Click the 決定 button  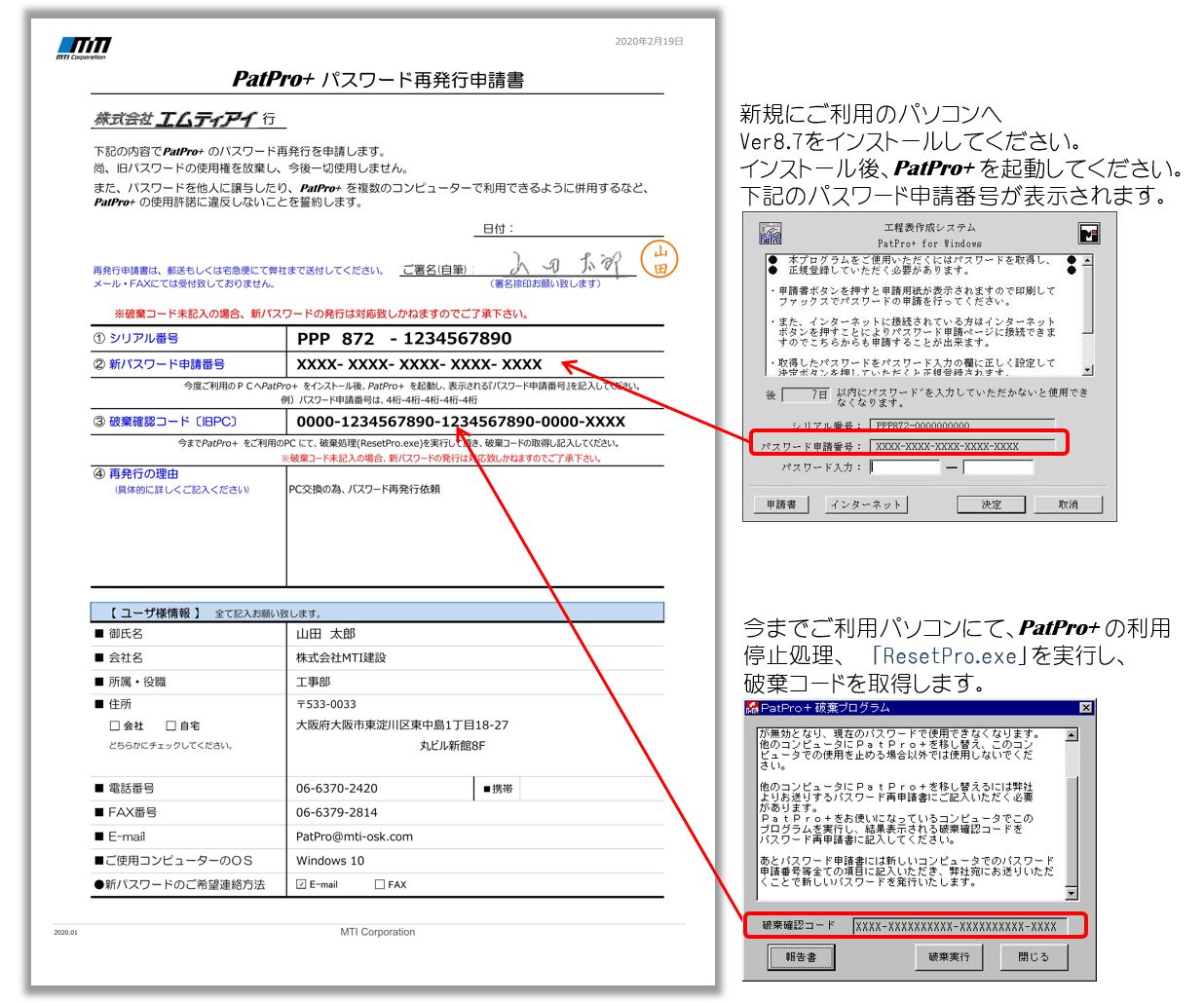tap(992, 504)
